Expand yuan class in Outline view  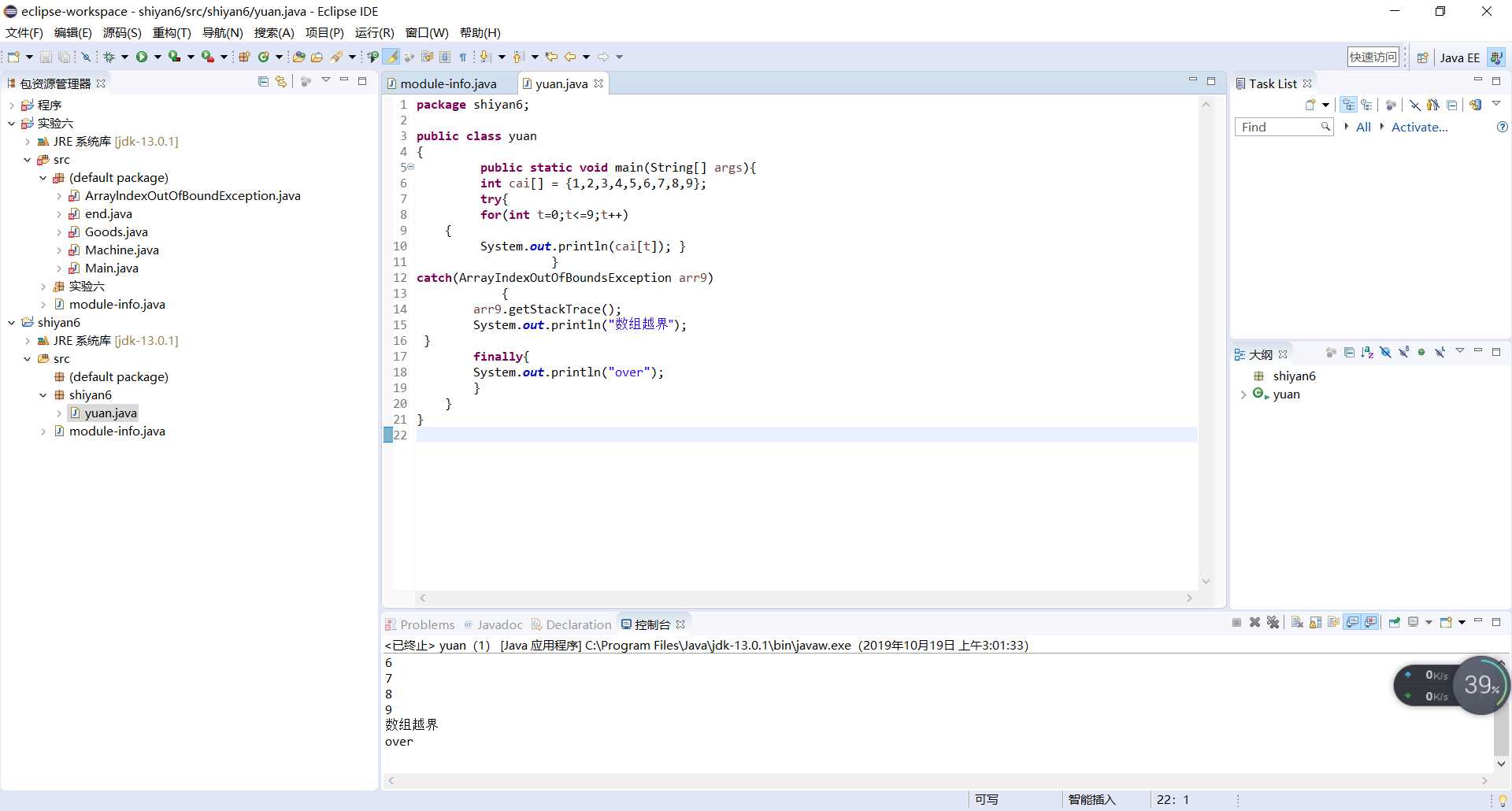pyautogui.click(x=1243, y=394)
